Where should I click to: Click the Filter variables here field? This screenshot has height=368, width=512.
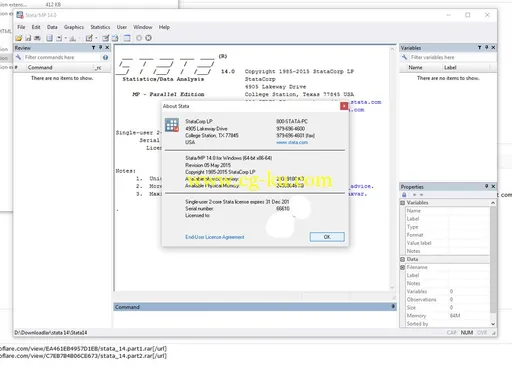(x=452, y=57)
